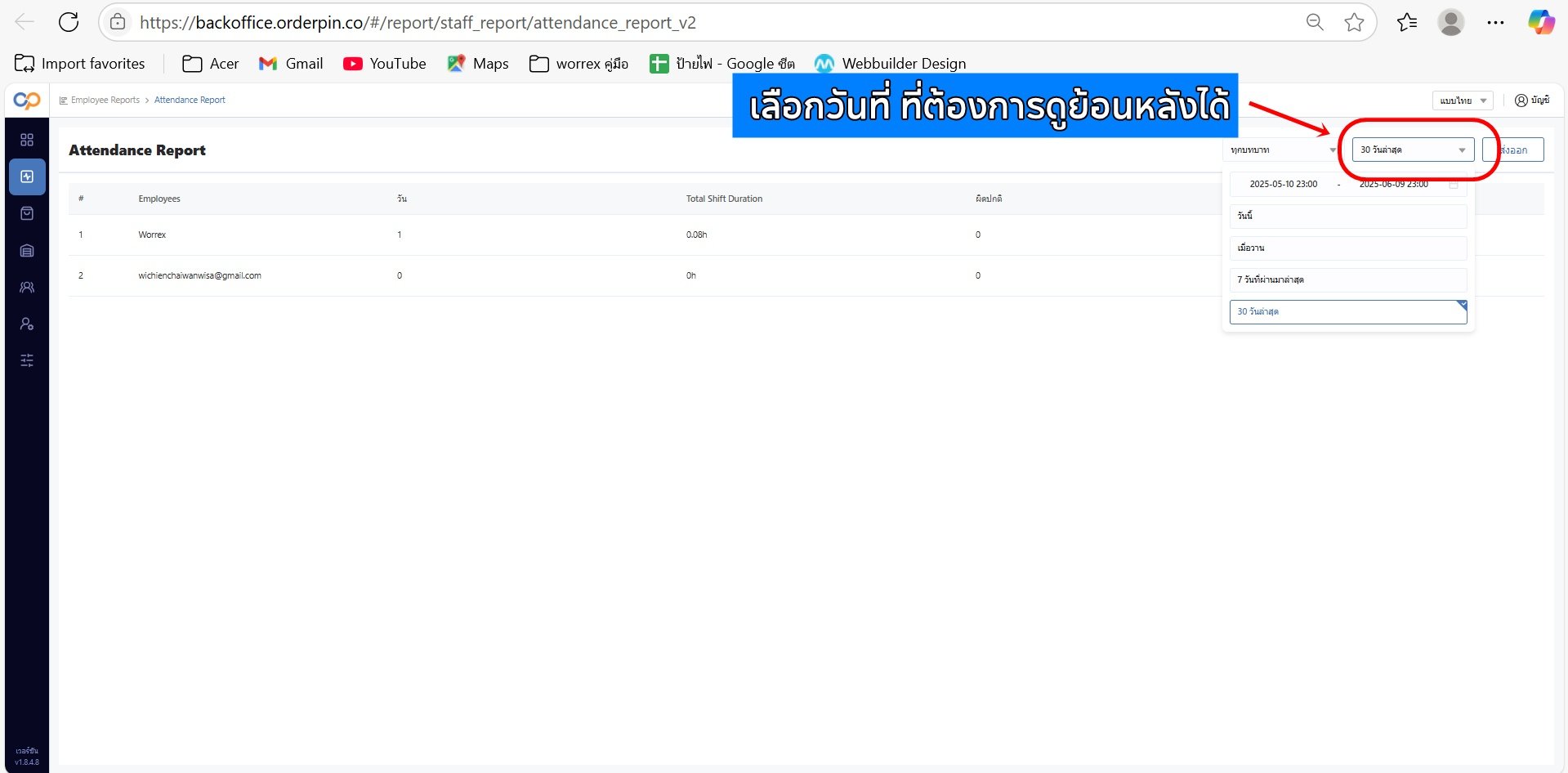Click Import favorites
The width and height of the screenshot is (1568, 773).
(x=80, y=64)
